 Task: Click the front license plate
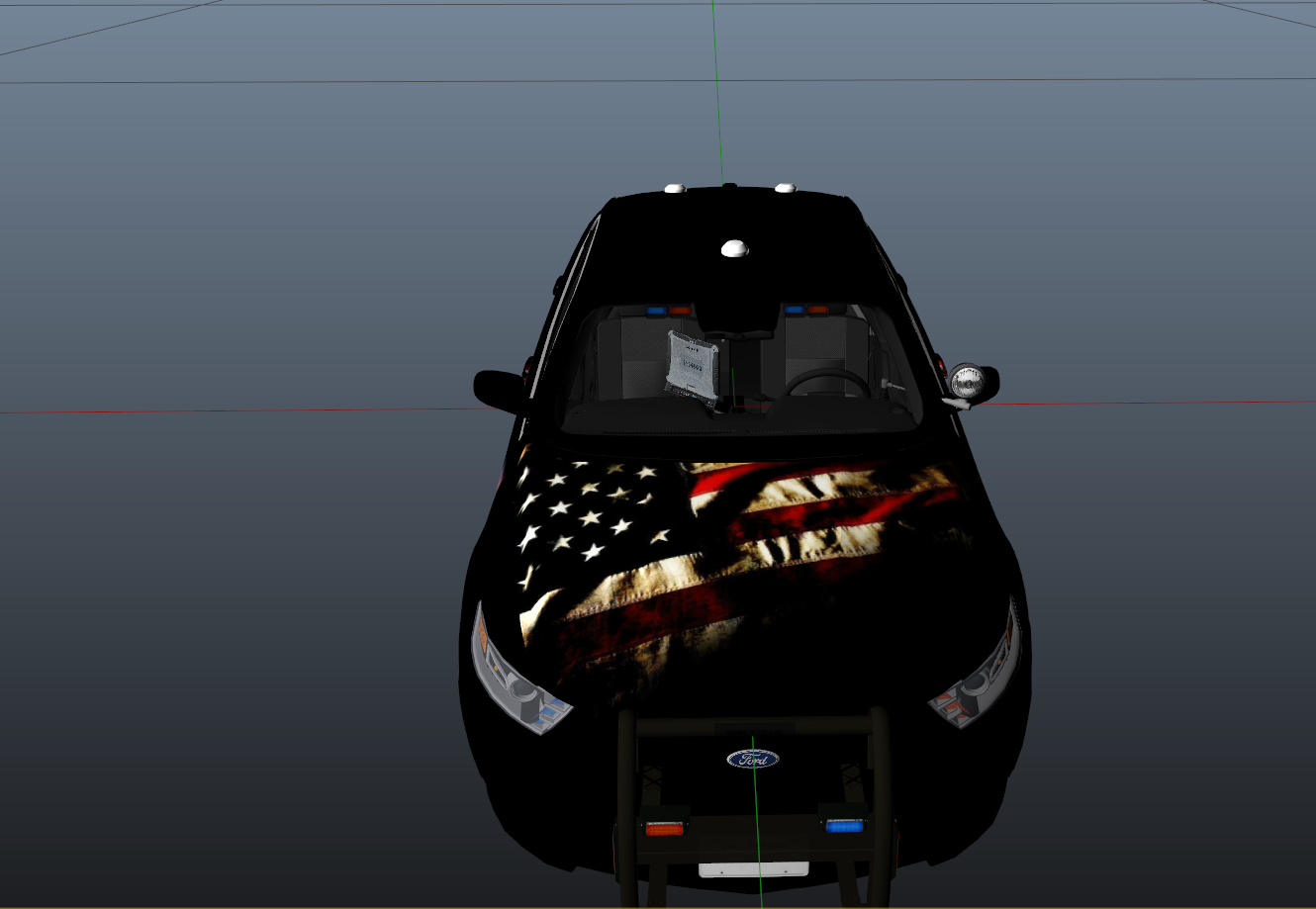[x=753, y=869]
